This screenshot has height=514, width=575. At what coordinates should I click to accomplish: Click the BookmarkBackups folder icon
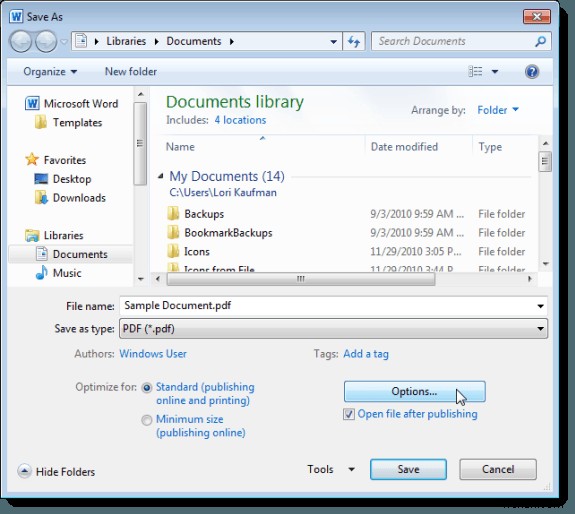coord(173,232)
